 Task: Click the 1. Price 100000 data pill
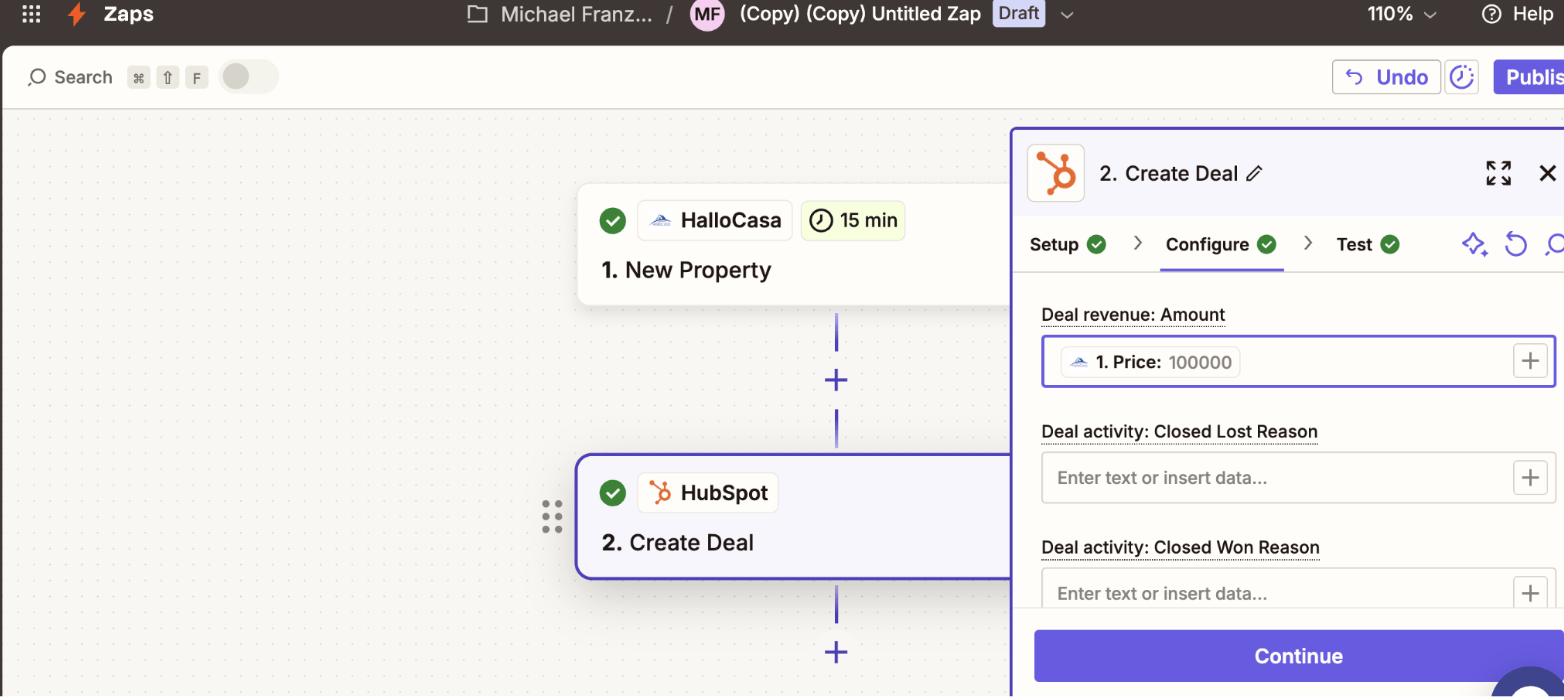pyautogui.click(x=1150, y=362)
